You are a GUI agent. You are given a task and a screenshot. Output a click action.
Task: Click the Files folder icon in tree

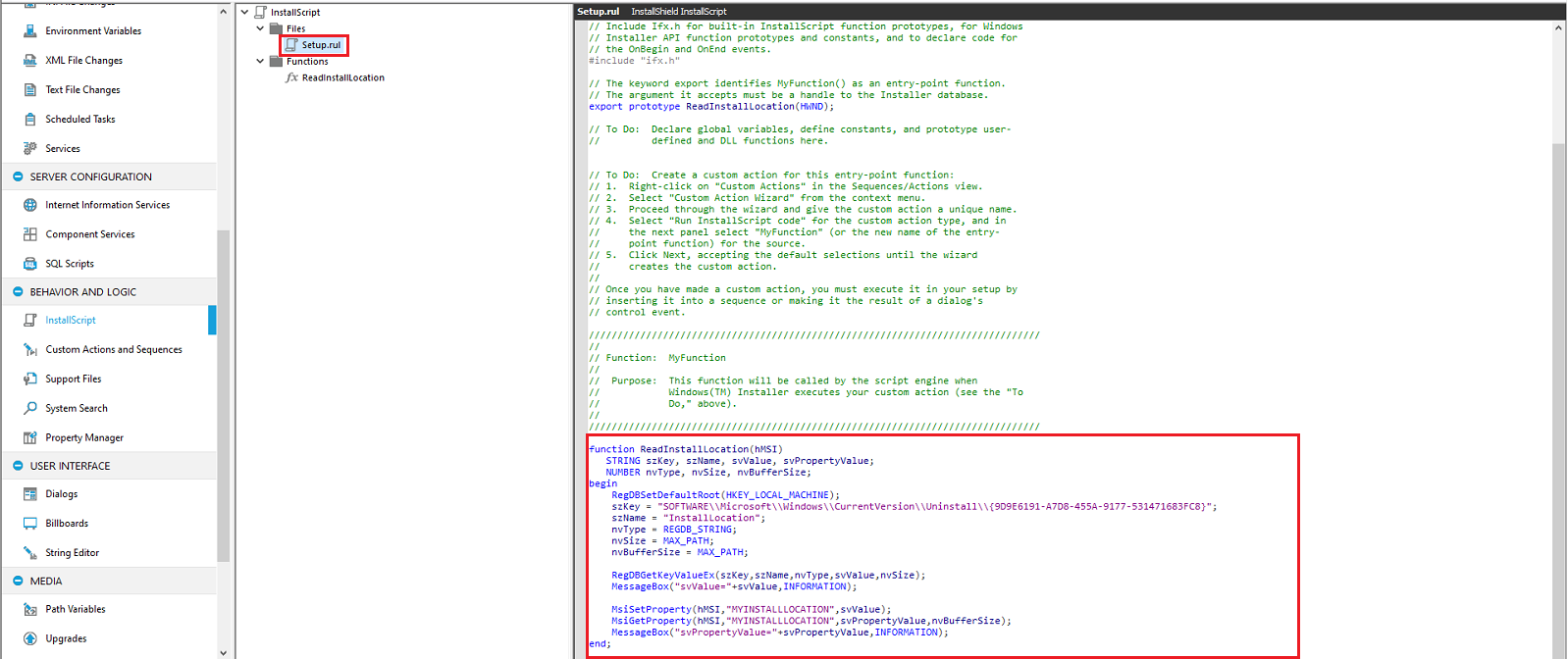(276, 28)
